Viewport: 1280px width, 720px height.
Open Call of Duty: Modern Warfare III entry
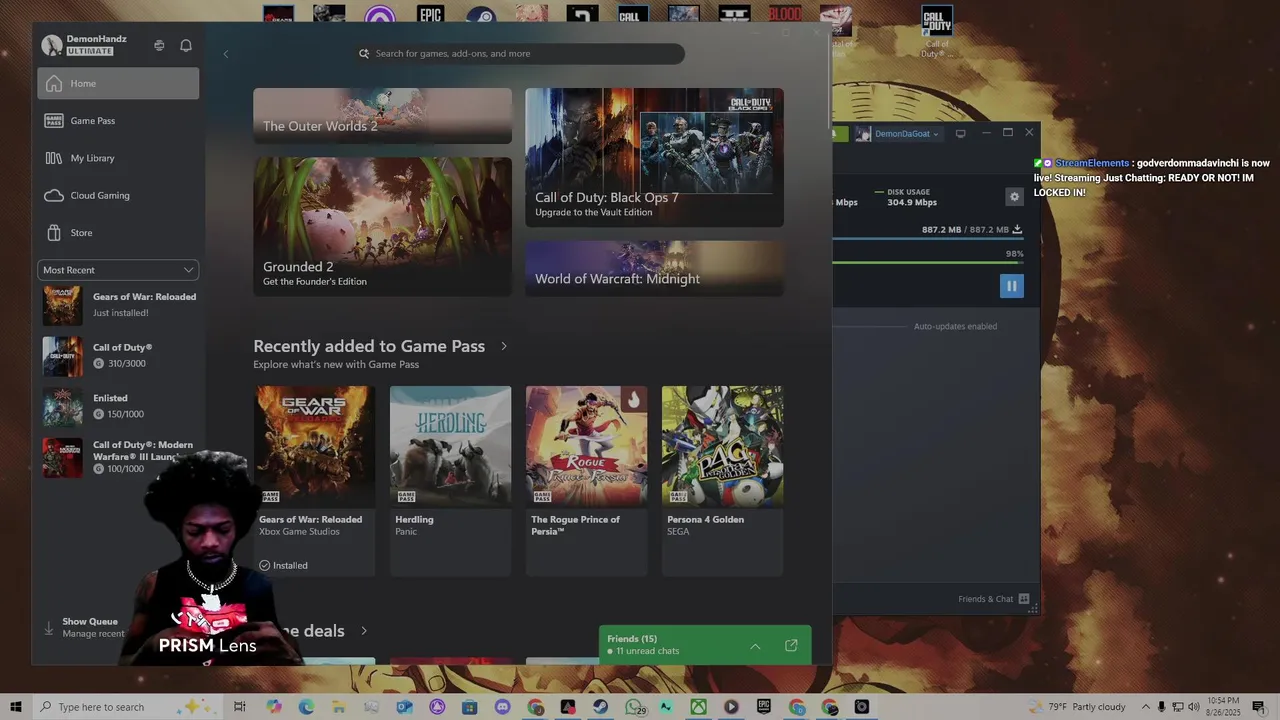pyautogui.click(x=119, y=457)
